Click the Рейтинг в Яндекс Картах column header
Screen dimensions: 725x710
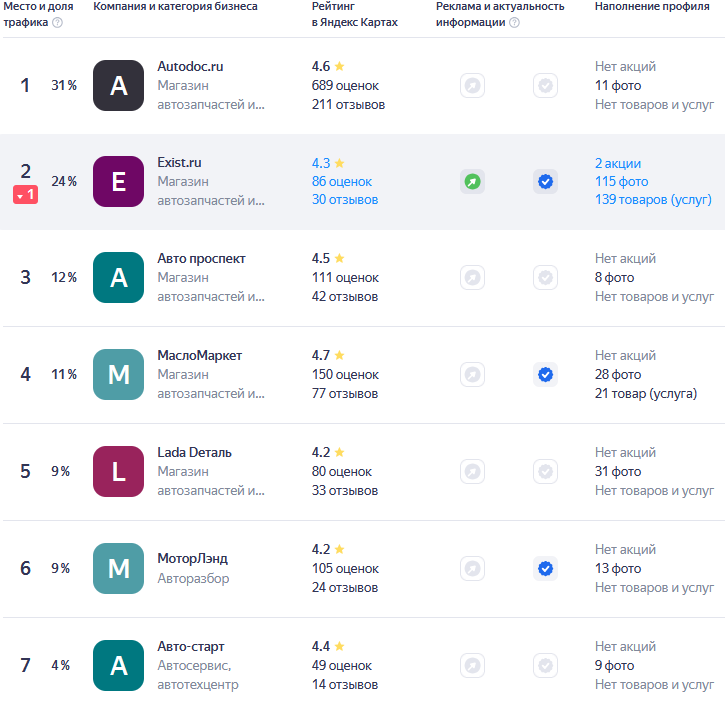click(354, 14)
